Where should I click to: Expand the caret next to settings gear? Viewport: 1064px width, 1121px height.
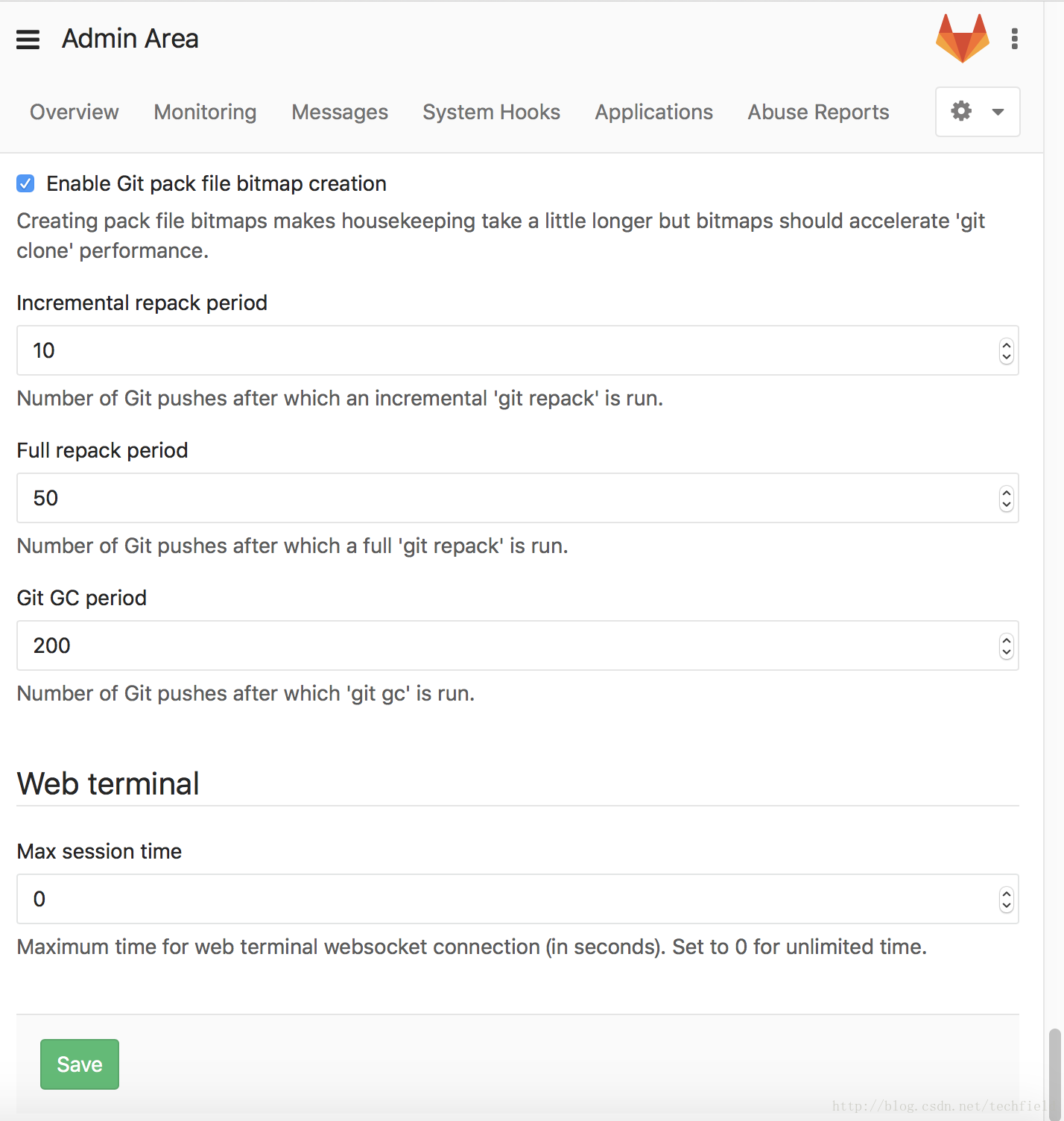(x=998, y=112)
